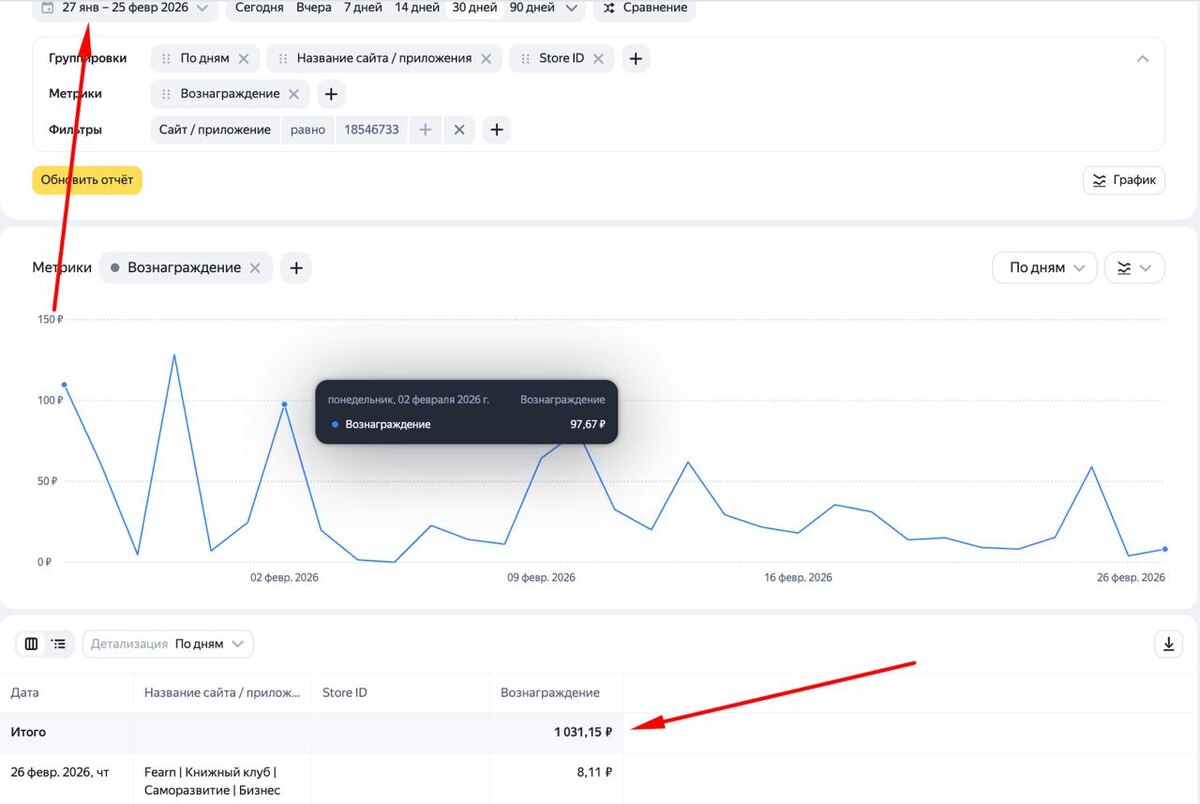The image size is (1200, 804).
Task: Add a new filter with plus button
Action: pos(497,130)
